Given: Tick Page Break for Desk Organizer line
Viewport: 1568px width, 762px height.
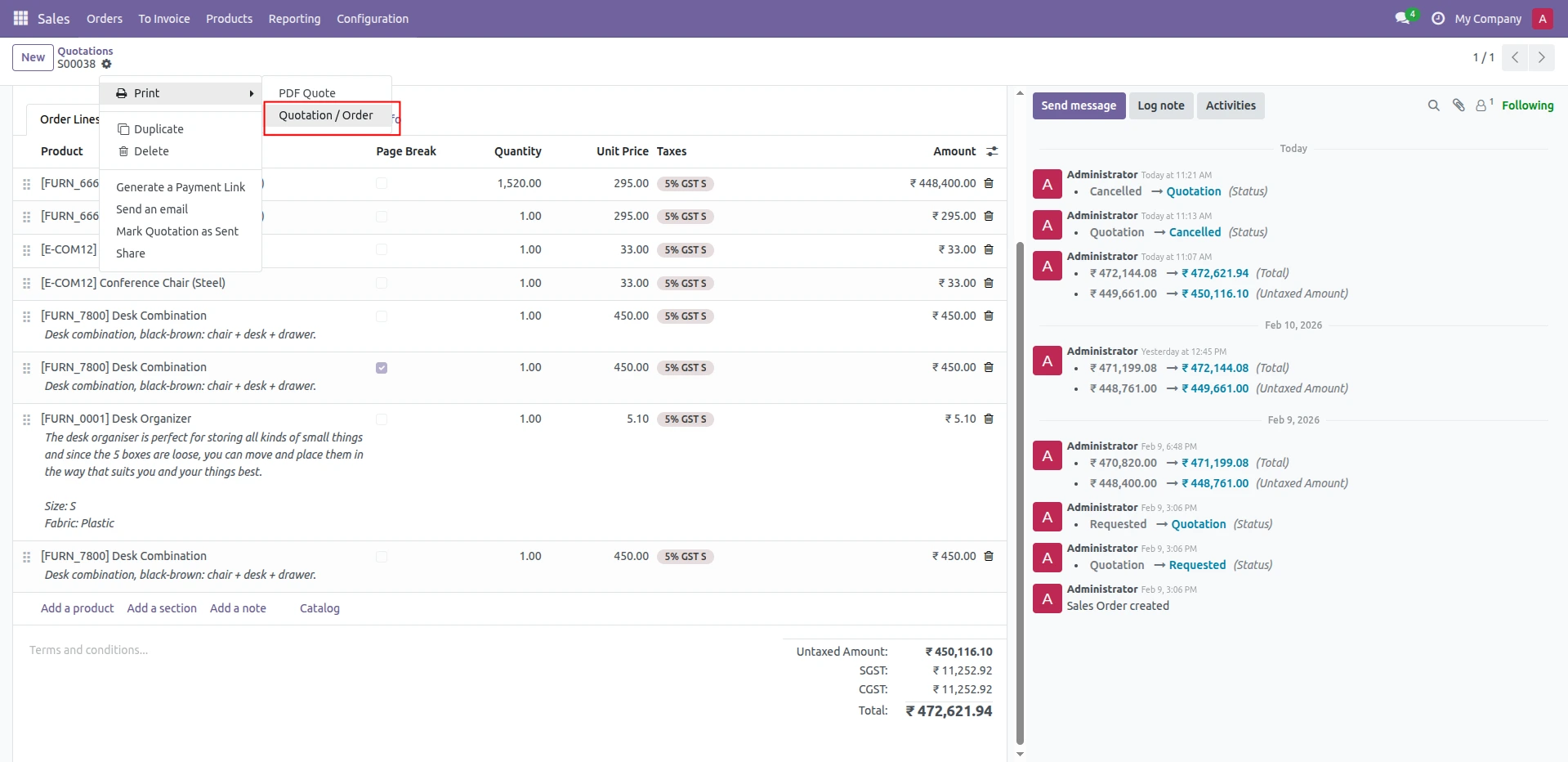Looking at the screenshot, I should 382,419.
